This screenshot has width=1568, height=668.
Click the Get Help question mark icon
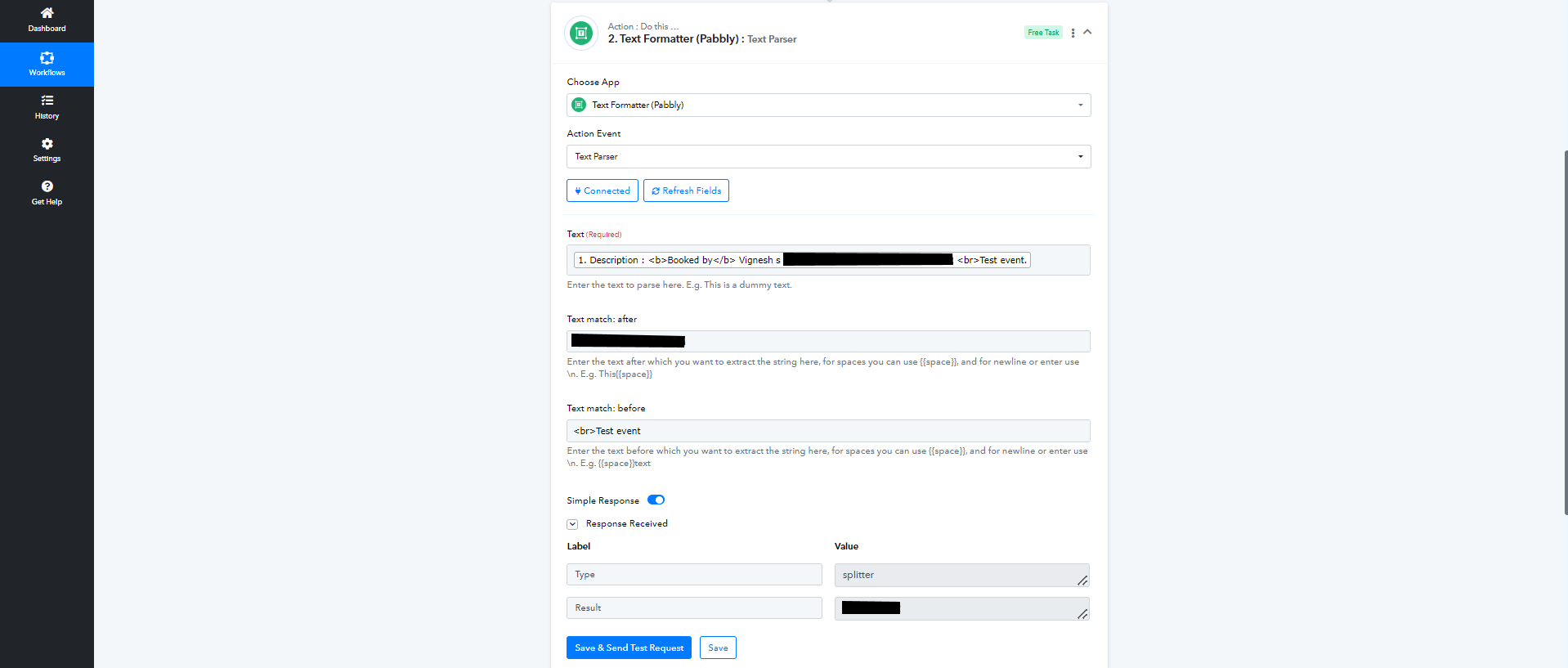tap(47, 186)
